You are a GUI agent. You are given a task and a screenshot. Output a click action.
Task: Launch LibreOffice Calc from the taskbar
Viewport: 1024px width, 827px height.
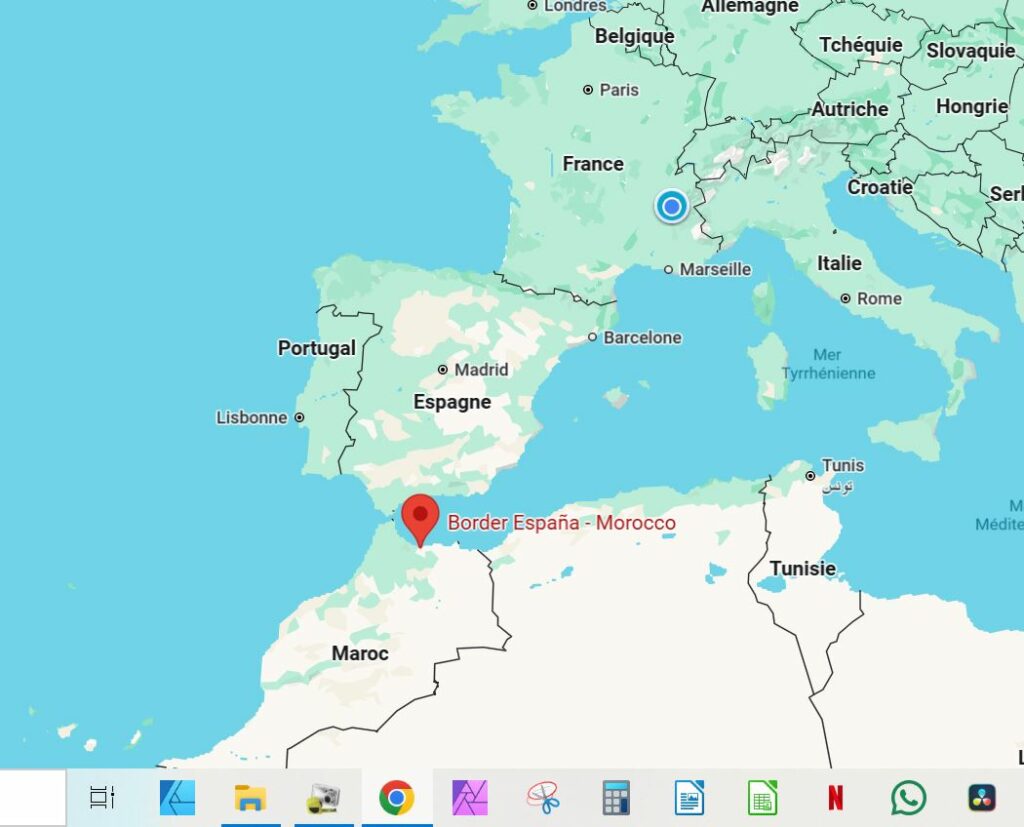click(x=762, y=797)
